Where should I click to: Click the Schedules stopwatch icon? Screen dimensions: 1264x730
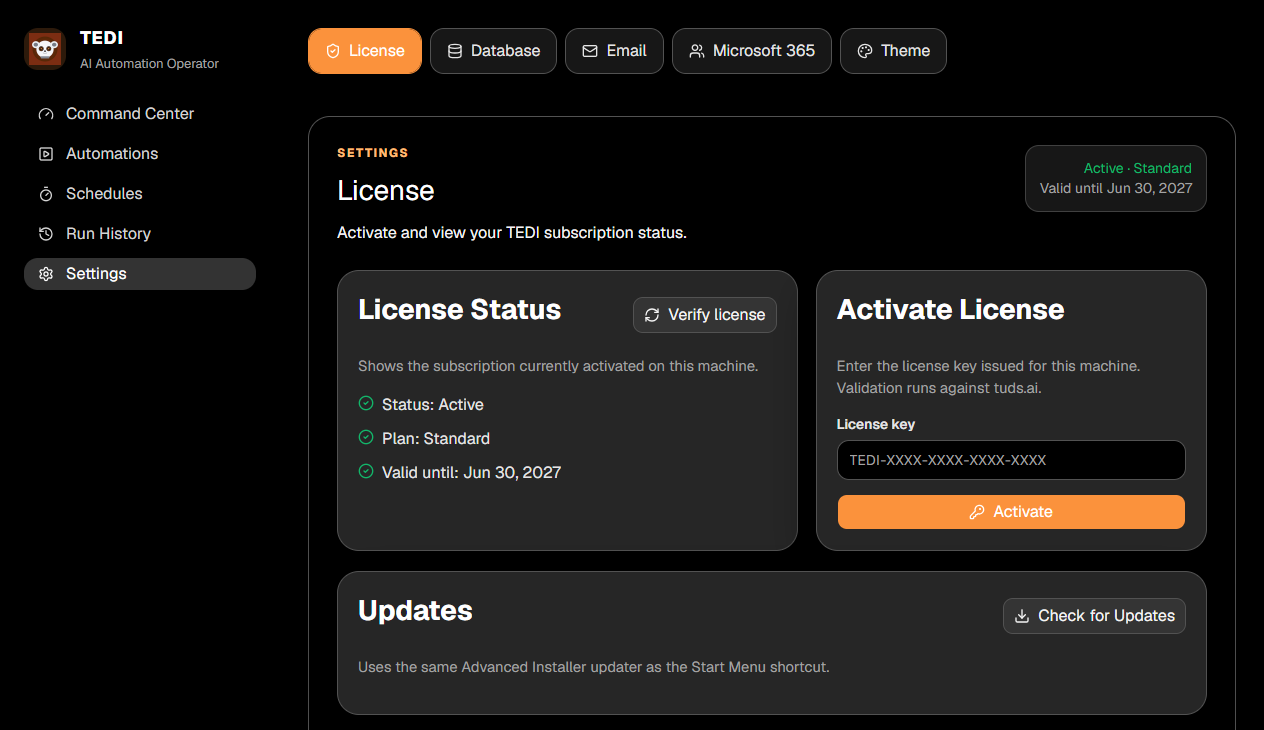click(x=46, y=194)
